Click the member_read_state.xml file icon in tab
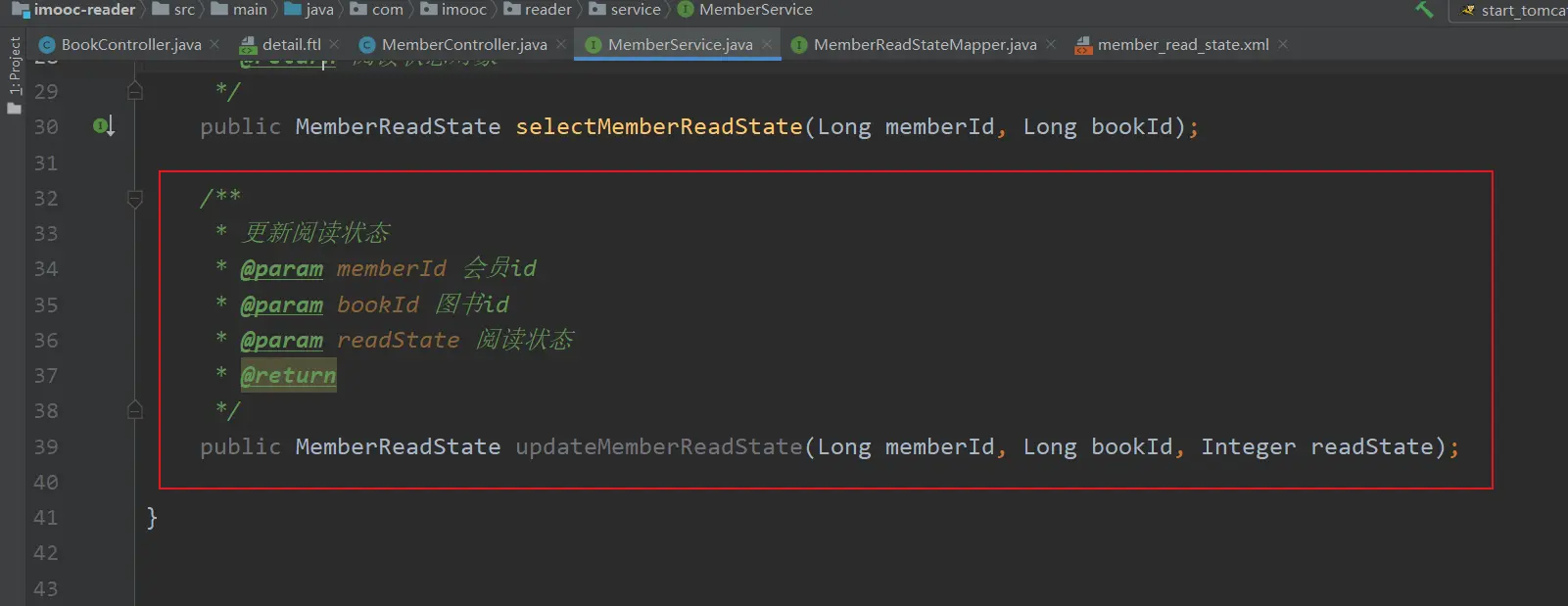This screenshot has height=606, width=1568. 1083,45
